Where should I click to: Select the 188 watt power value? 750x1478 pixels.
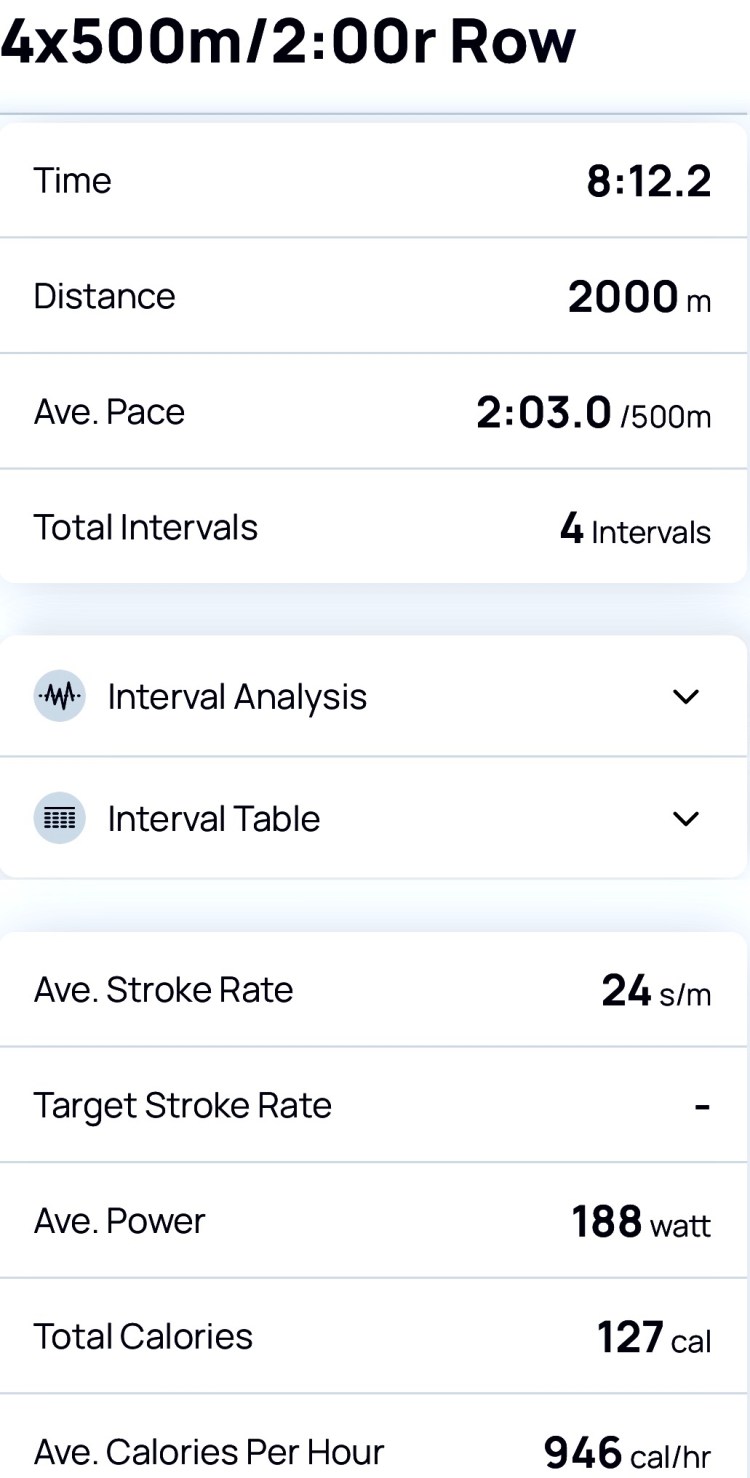(x=641, y=1221)
